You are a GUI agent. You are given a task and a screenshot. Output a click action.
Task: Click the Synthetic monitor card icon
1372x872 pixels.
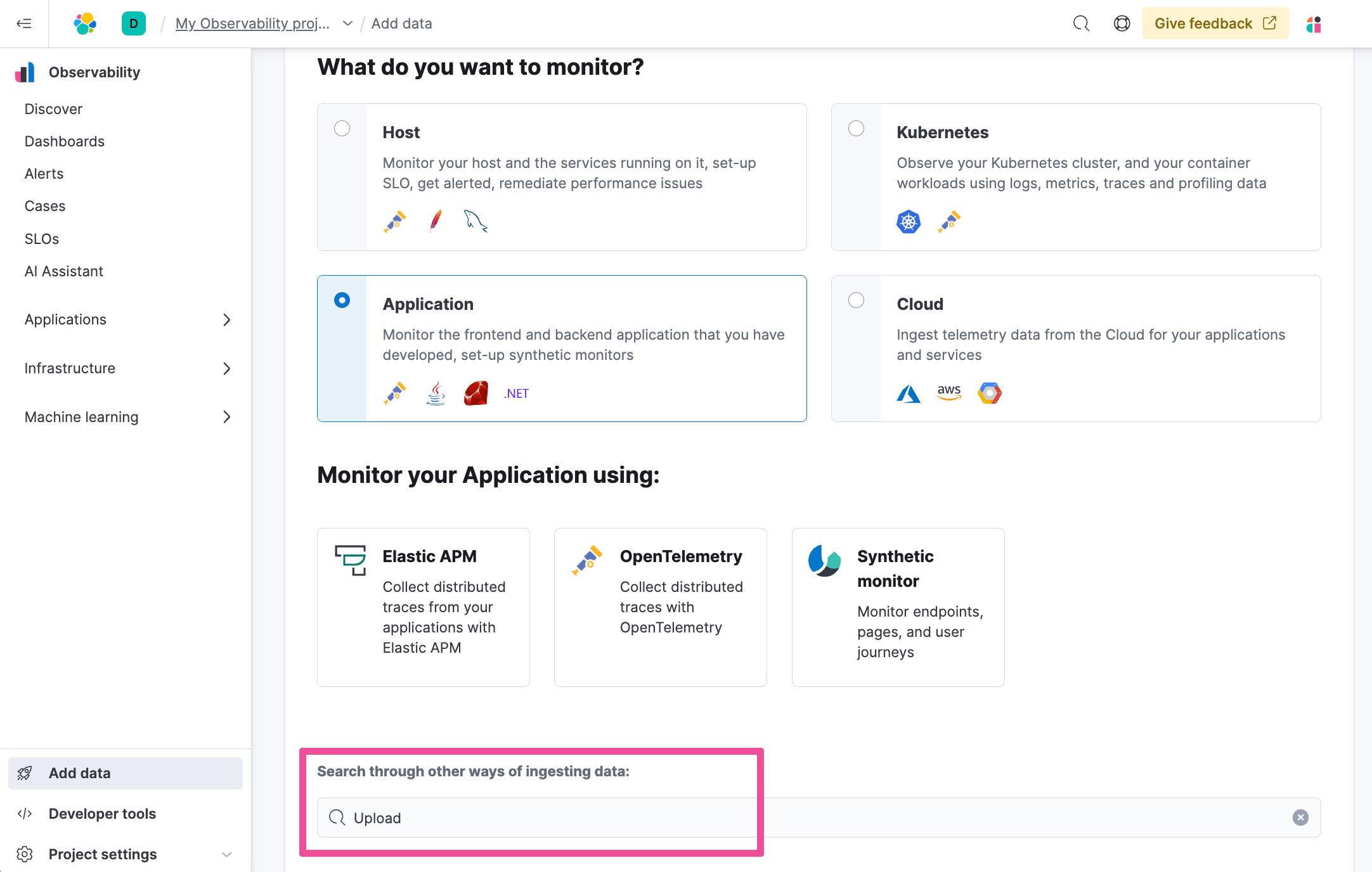click(x=825, y=560)
